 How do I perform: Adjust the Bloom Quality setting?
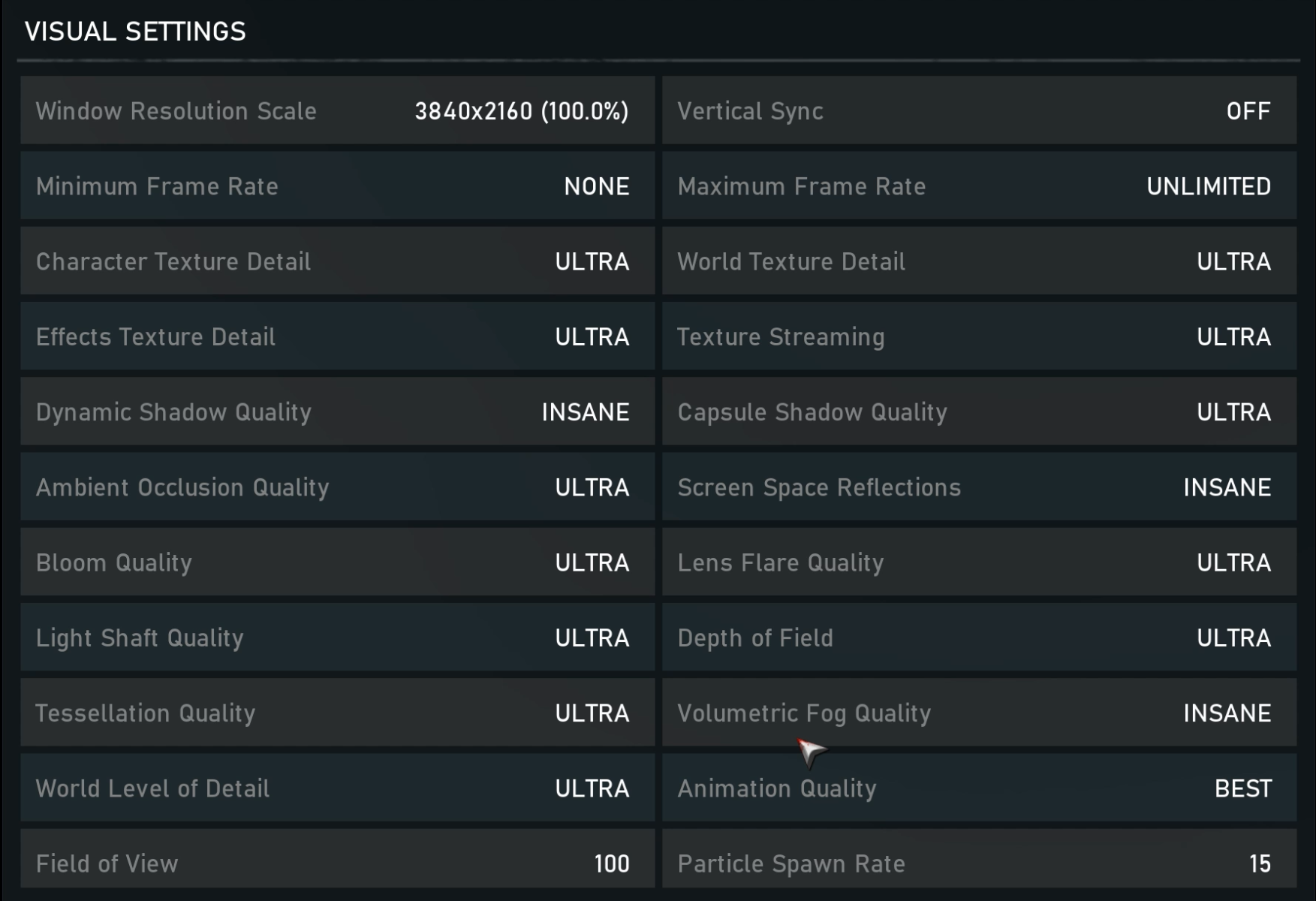337,562
